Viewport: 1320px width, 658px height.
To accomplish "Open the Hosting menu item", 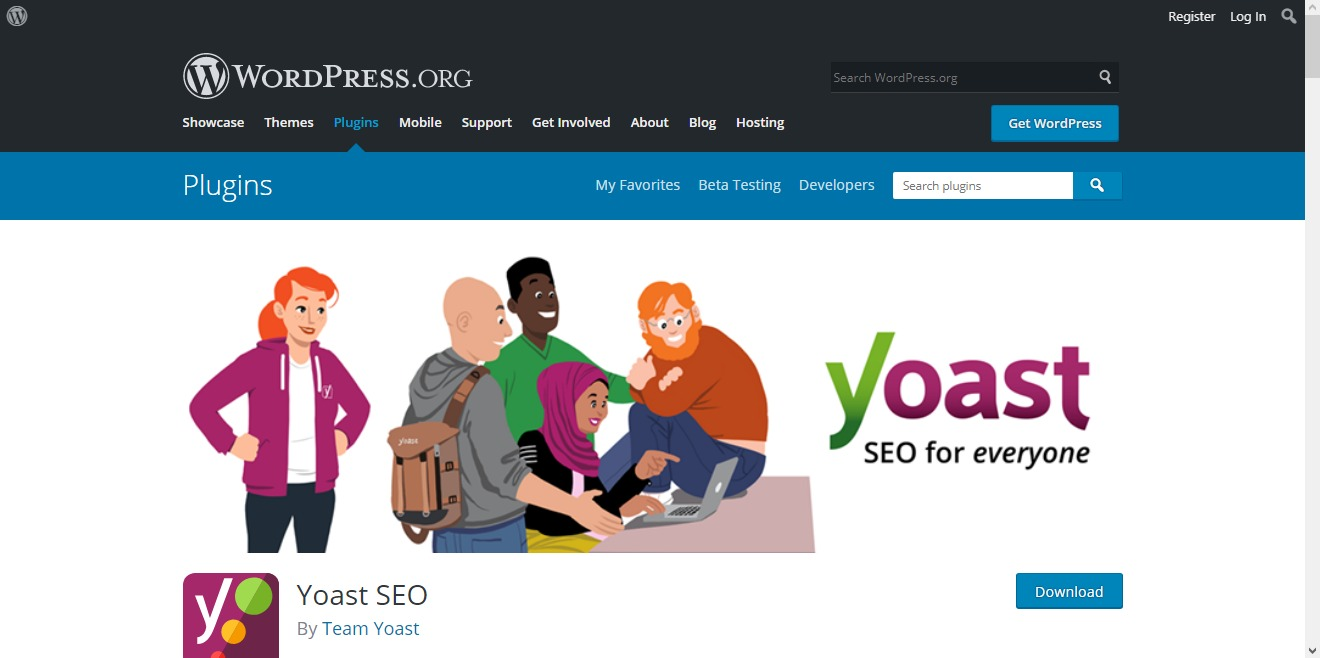I will tap(760, 122).
